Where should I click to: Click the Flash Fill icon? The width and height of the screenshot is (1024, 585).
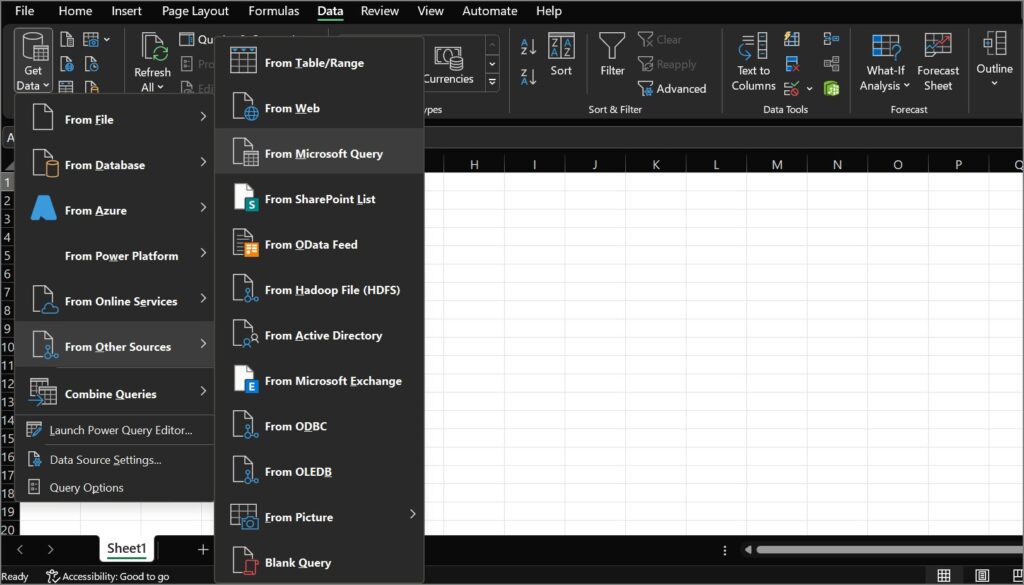792,39
